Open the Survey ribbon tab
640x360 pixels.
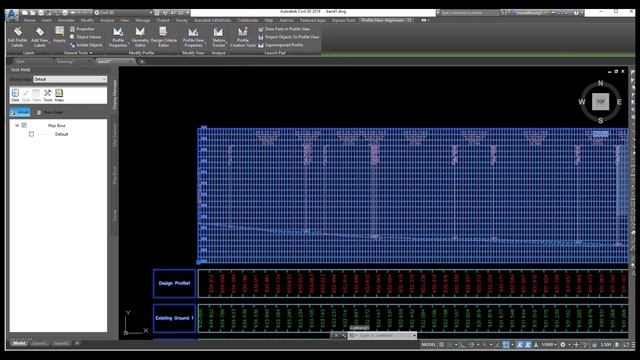[182, 20]
